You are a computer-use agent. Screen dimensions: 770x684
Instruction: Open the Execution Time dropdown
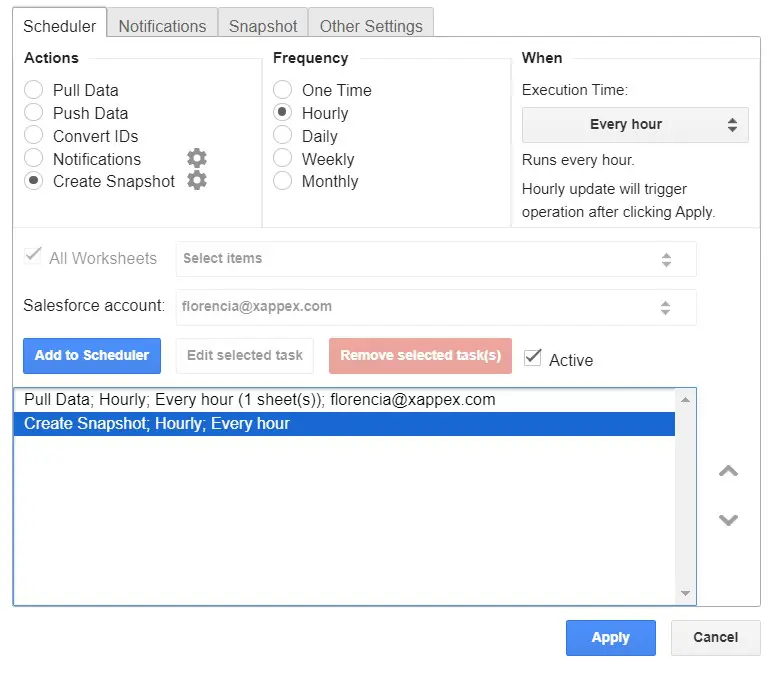635,125
